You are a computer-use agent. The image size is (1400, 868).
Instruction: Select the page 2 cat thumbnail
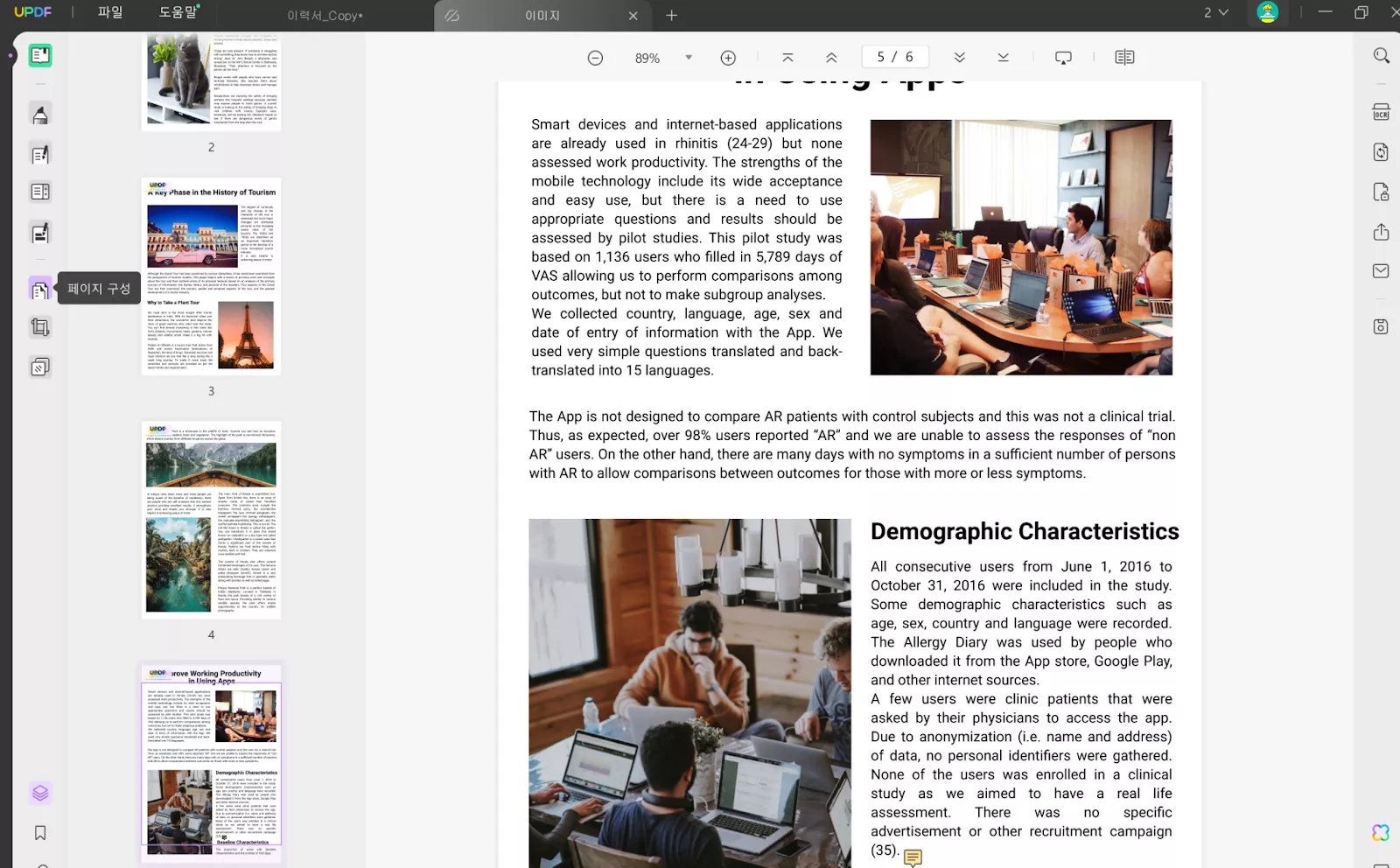(212, 81)
